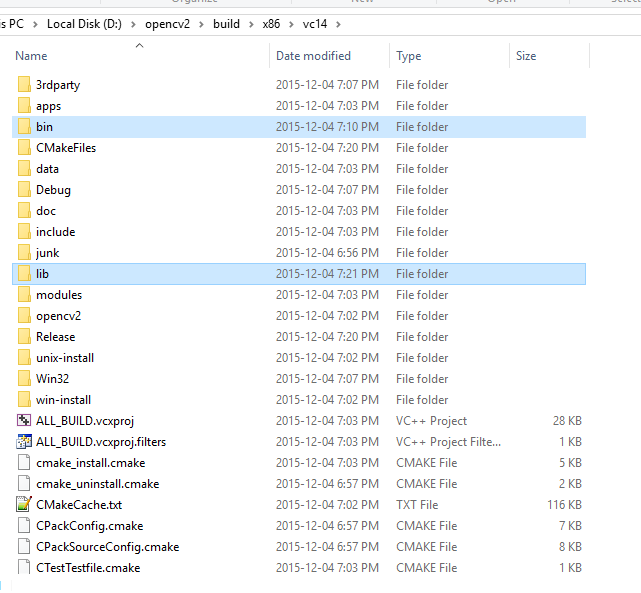Click the 3rdparty folder icon
This screenshot has width=641, height=593.
point(24,85)
